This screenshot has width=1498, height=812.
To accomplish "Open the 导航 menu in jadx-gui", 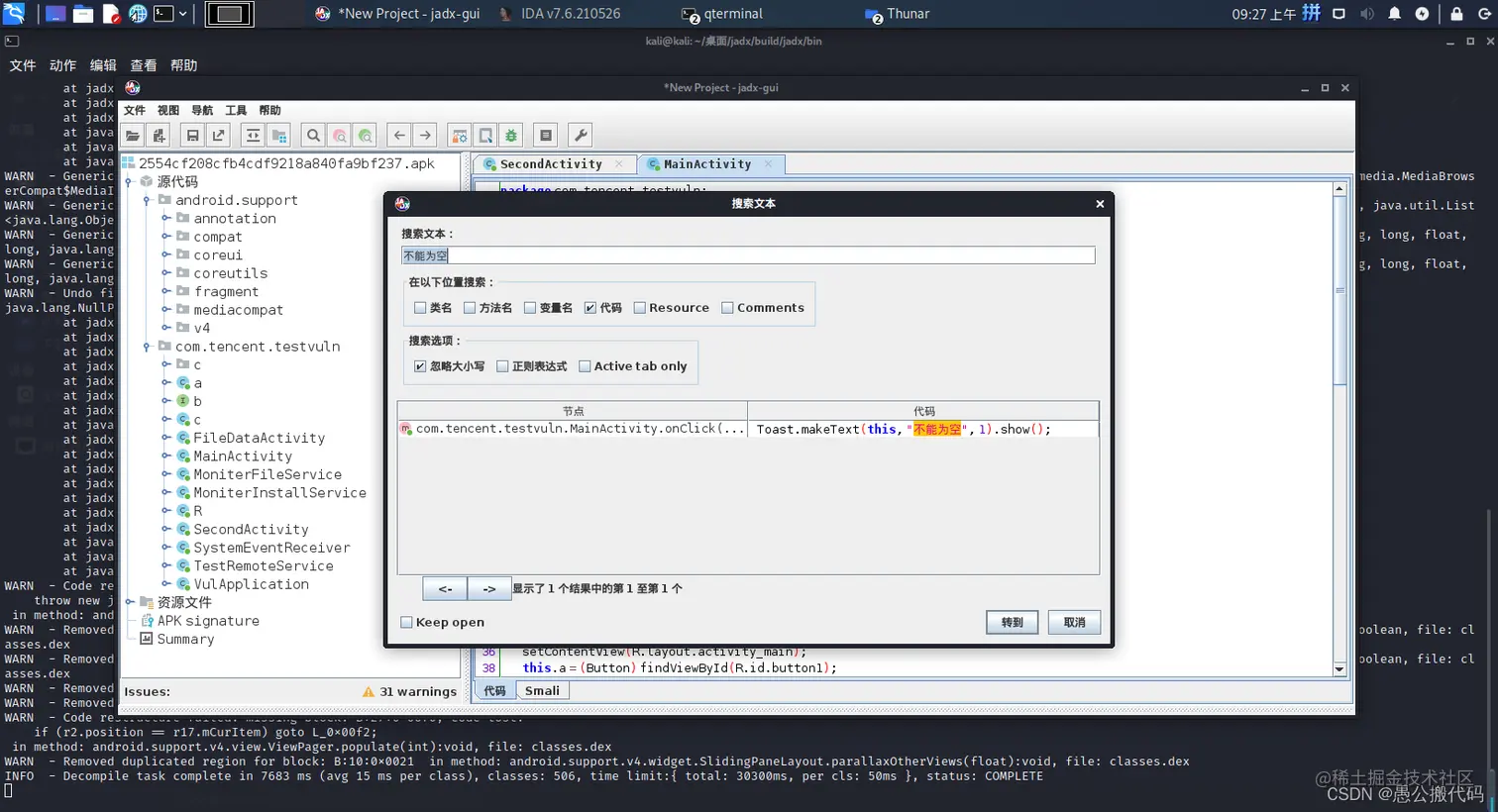I will click(x=202, y=111).
